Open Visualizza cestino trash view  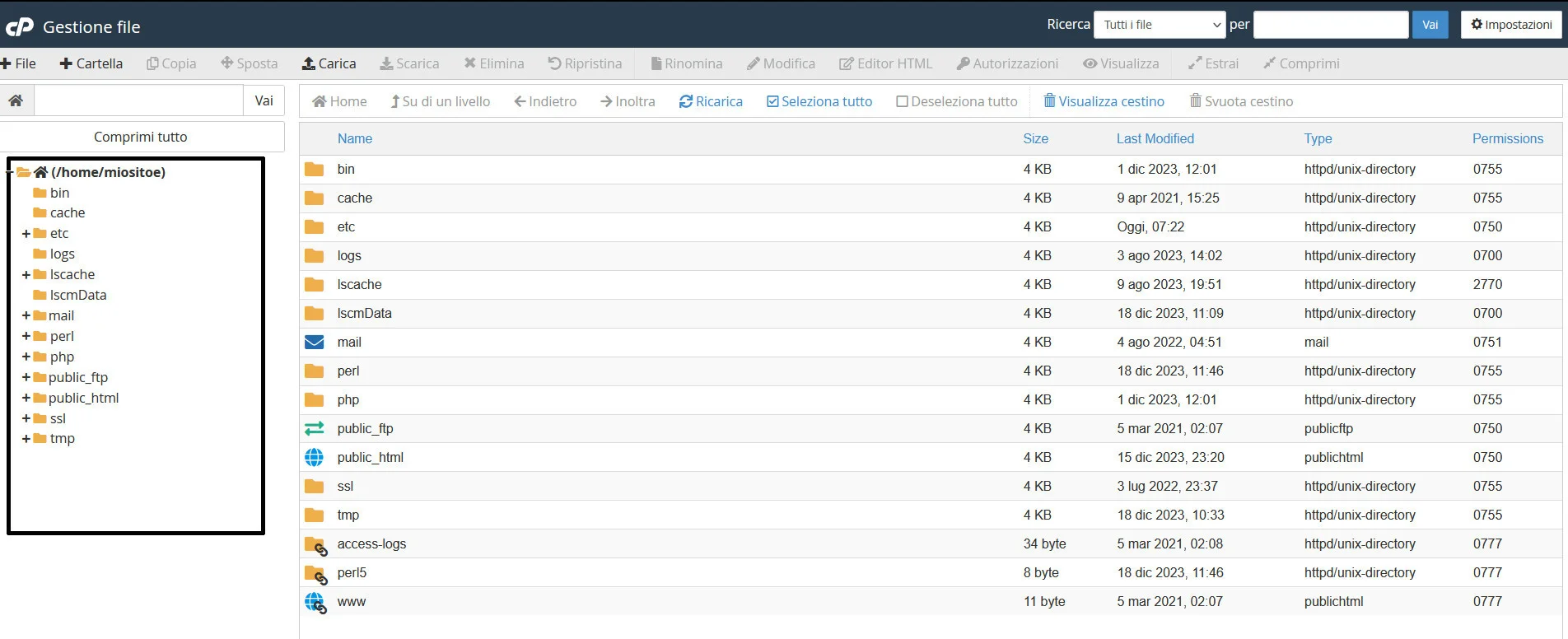[x=1104, y=101]
